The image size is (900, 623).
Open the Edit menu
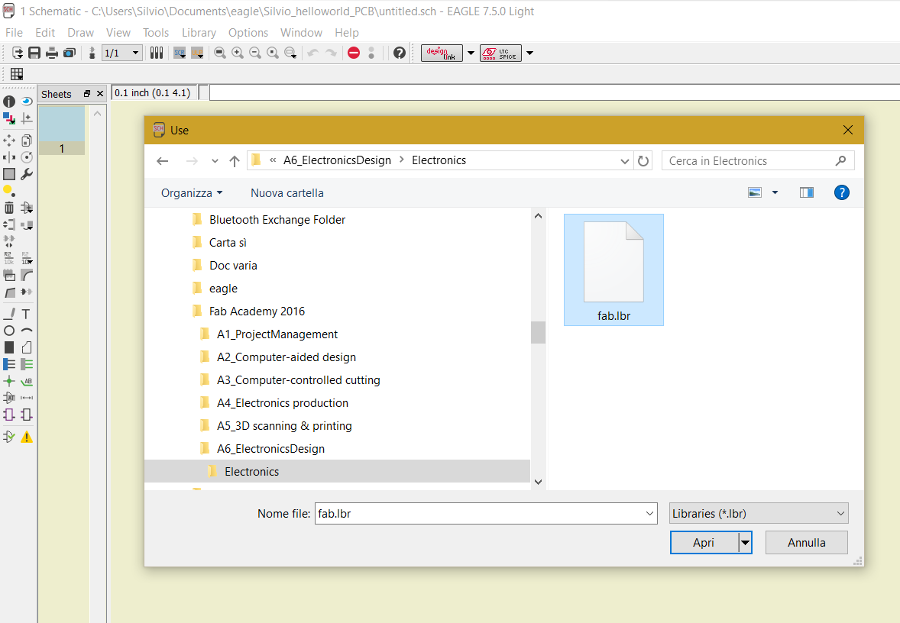point(45,33)
